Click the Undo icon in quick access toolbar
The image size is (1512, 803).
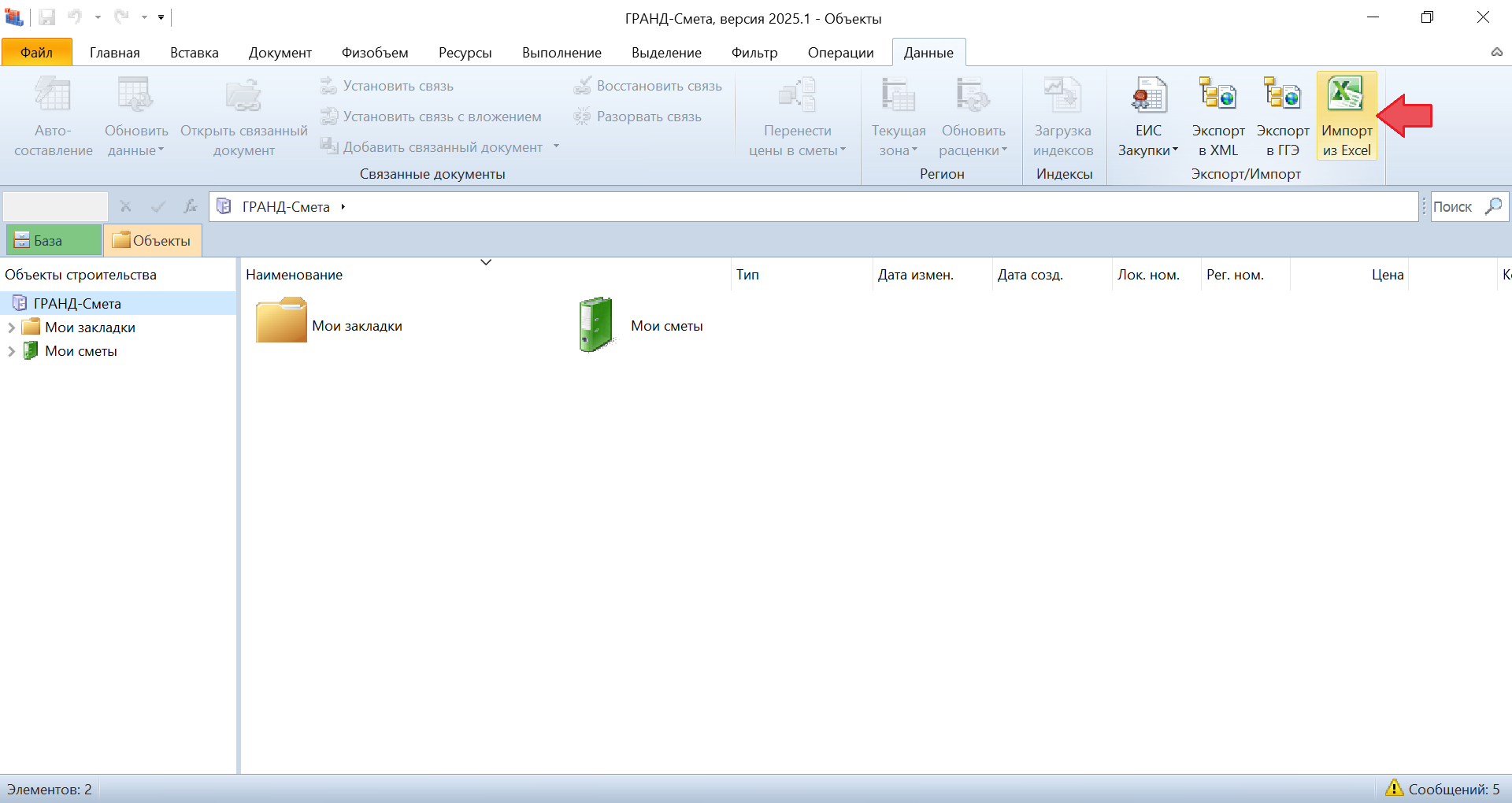(75, 17)
